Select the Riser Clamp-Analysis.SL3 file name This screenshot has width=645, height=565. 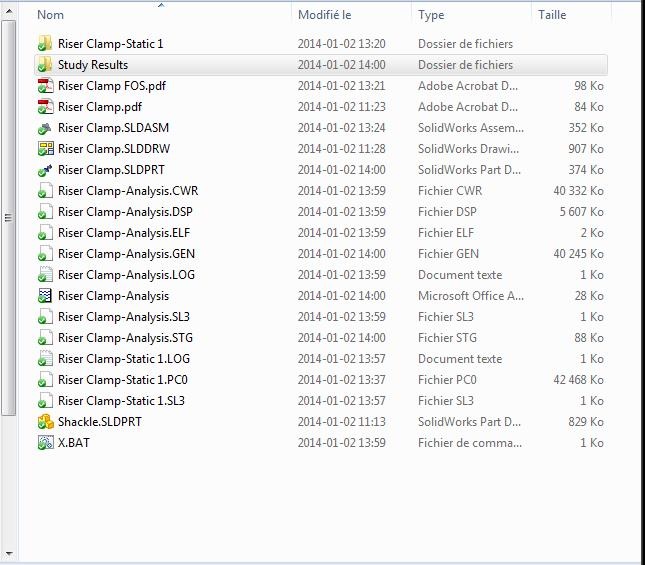click(124, 317)
